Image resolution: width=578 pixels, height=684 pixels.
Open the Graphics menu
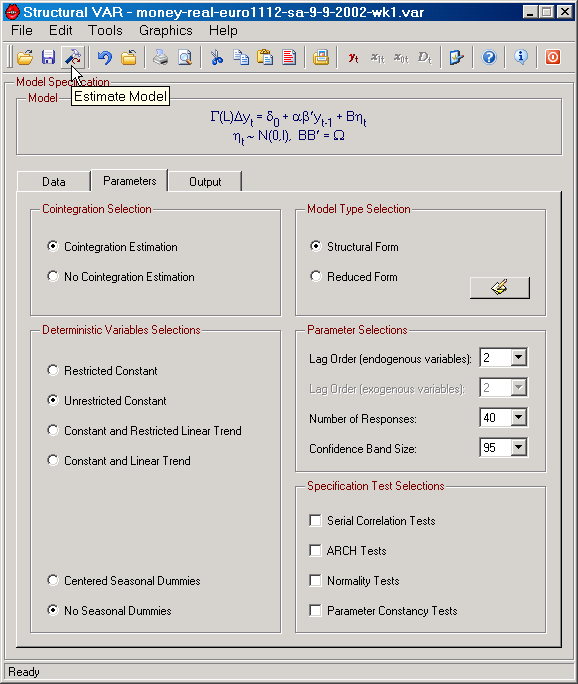pos(166,31)
